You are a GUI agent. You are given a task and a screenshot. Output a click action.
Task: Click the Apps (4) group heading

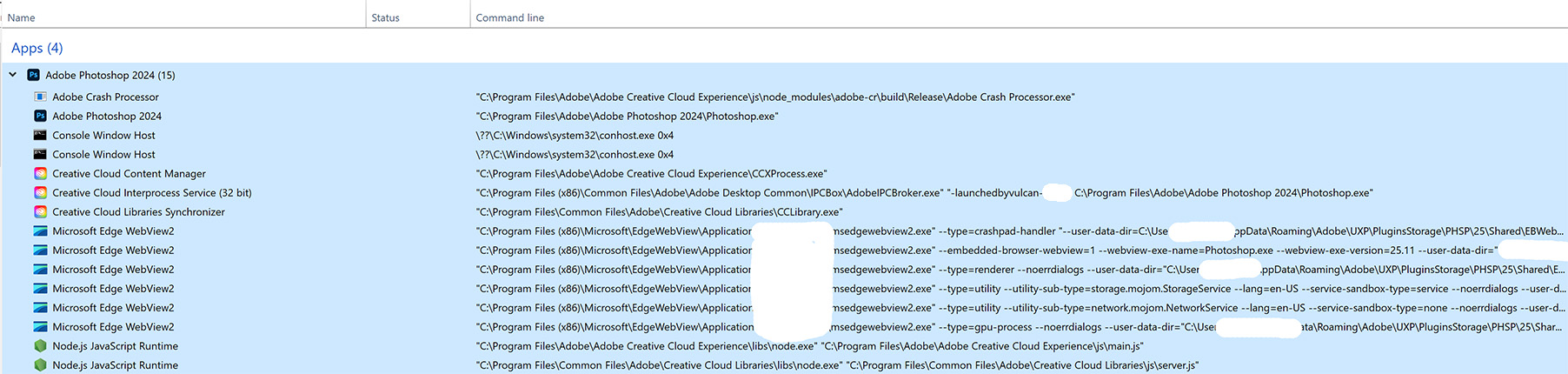37,48
